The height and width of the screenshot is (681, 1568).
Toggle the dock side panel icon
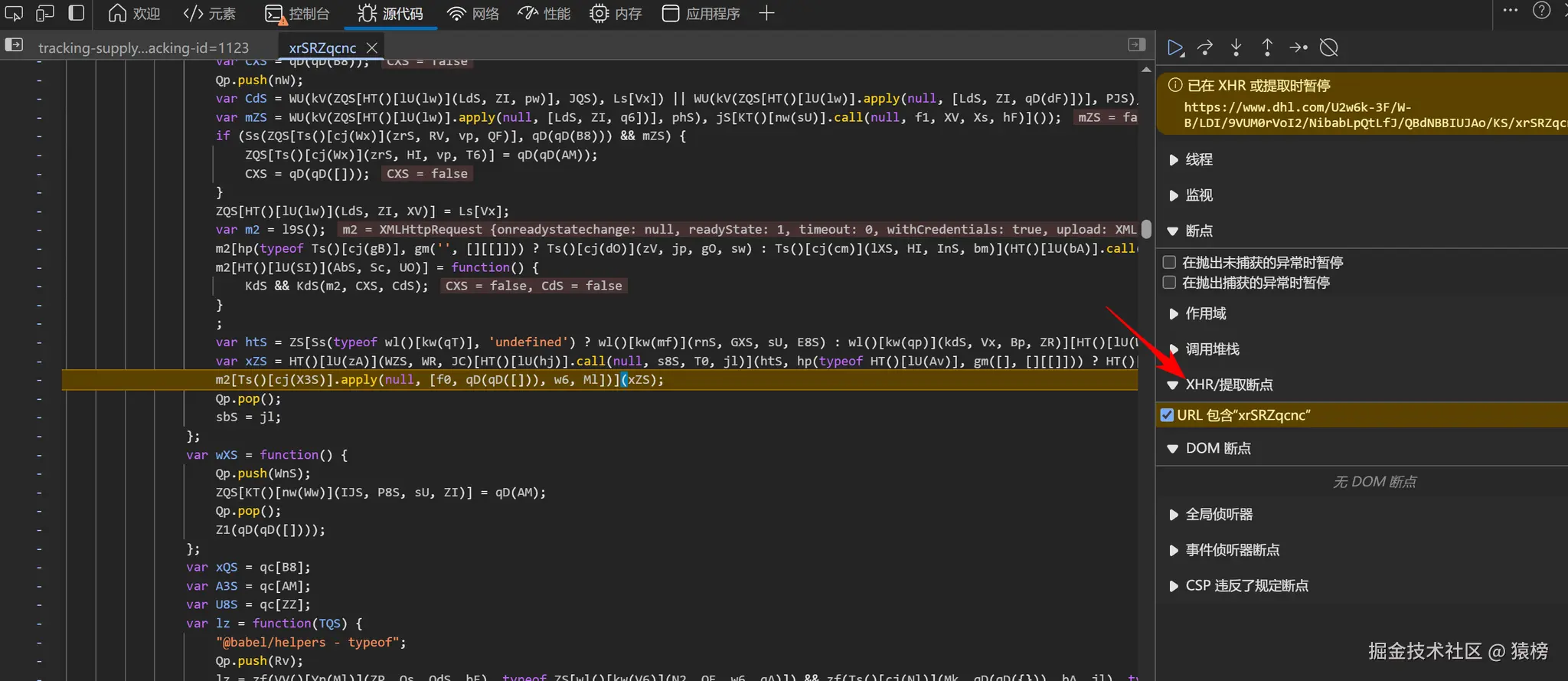[77, 13]
